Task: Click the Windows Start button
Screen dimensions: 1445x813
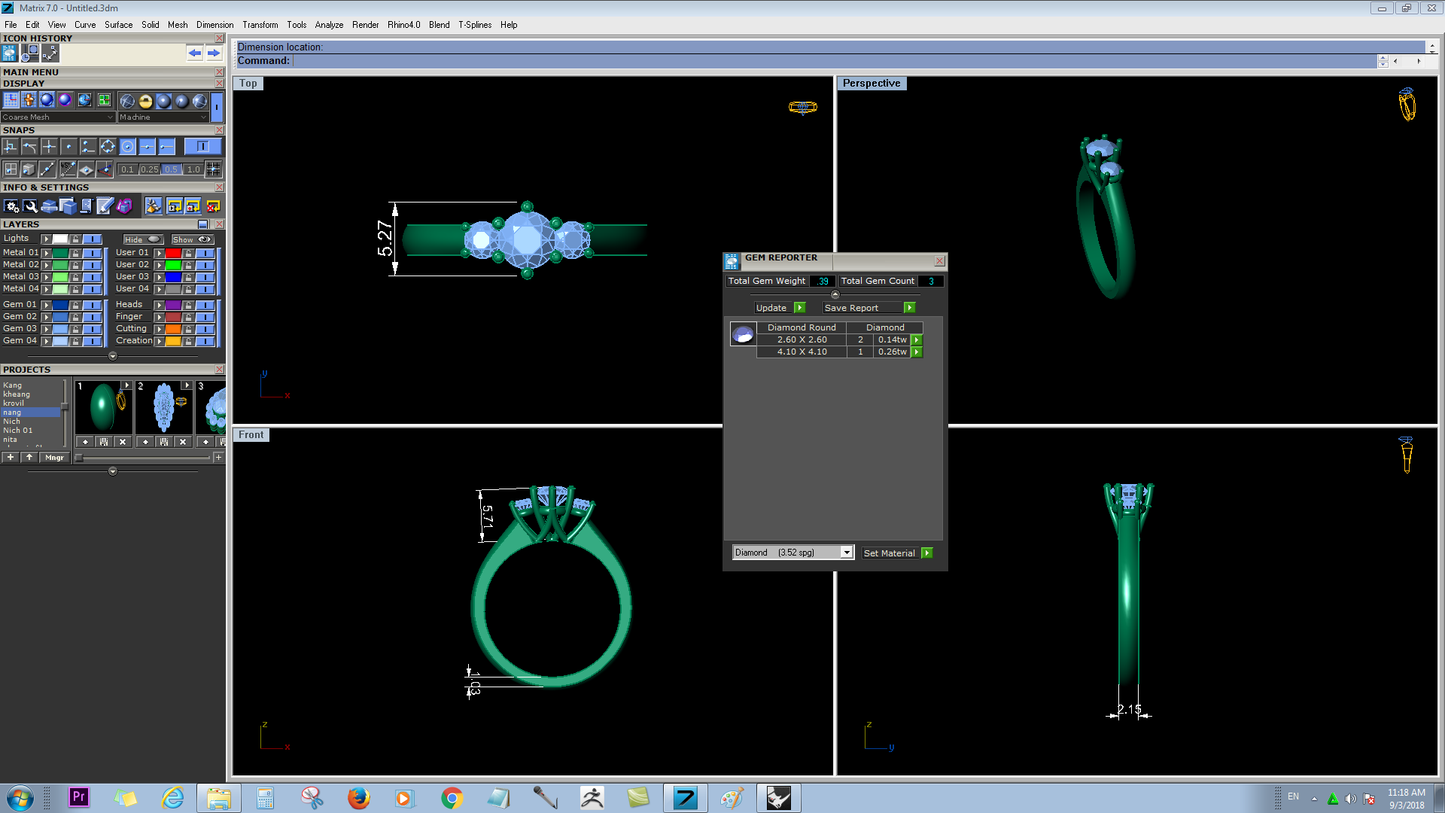Action: click(x=18, y=798)
